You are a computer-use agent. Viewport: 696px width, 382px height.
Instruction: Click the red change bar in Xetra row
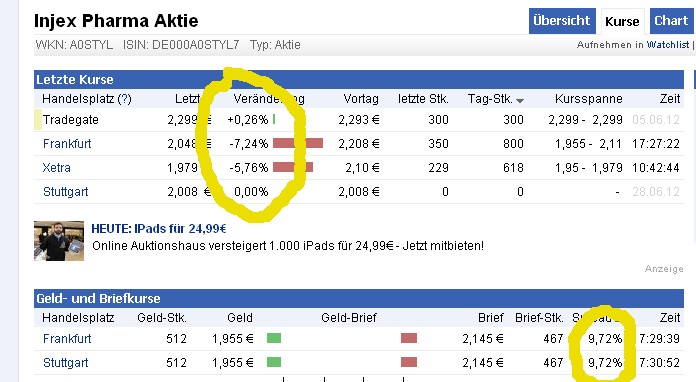[x=293, y=167]
